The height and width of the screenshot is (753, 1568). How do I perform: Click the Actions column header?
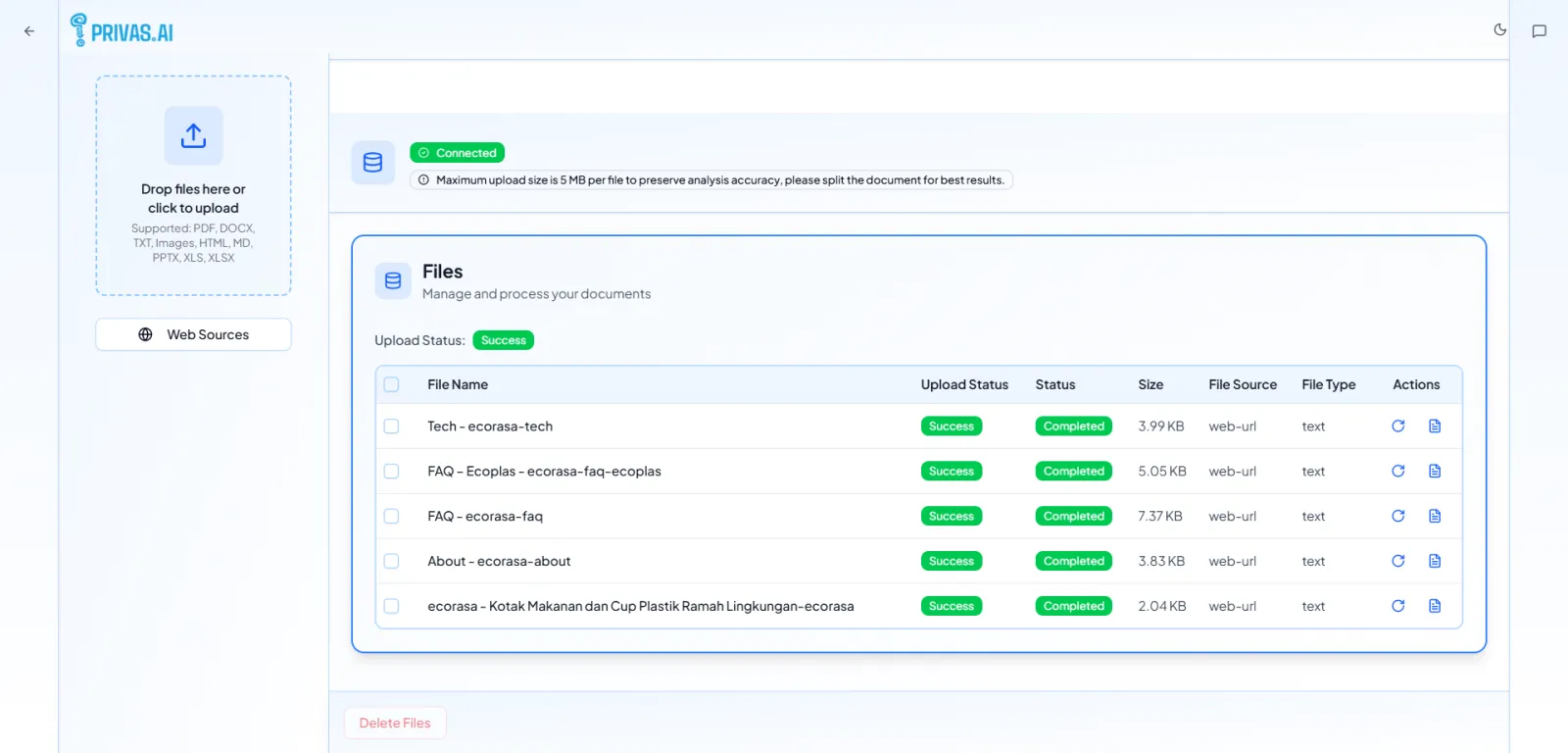(1416, 385)
